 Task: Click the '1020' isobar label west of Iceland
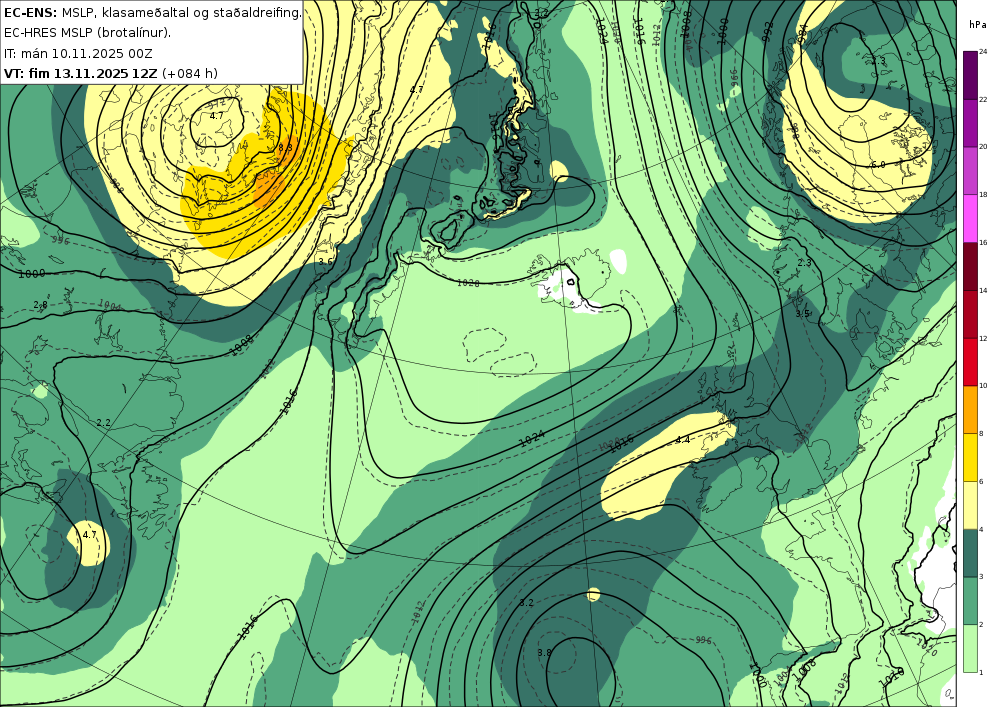click(x=468, y=282)
